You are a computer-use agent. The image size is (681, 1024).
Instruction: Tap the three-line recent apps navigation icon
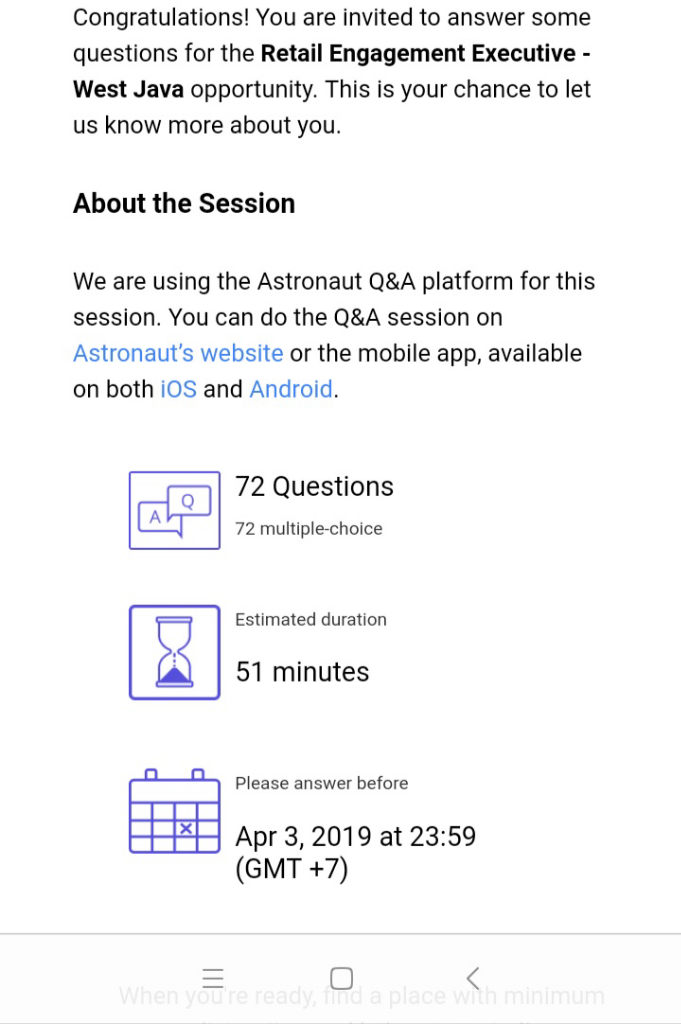(213, 978)
